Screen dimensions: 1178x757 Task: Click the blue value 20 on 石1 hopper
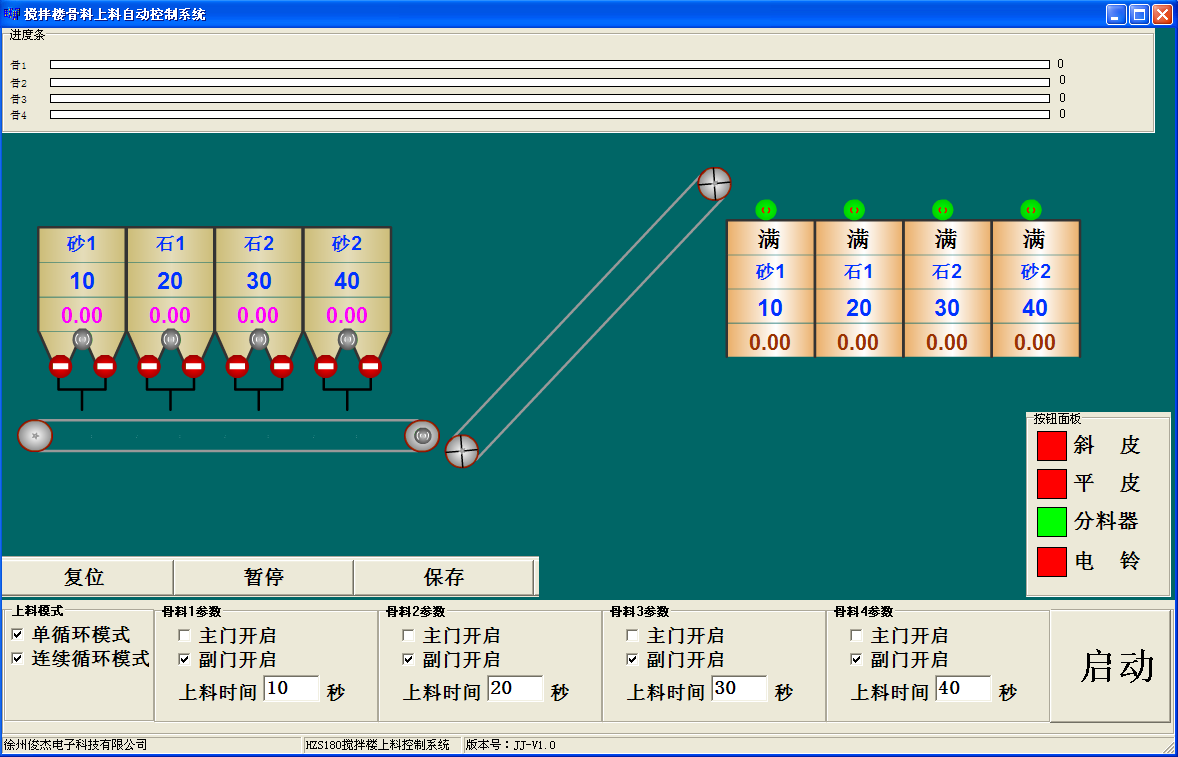[171, 281]
